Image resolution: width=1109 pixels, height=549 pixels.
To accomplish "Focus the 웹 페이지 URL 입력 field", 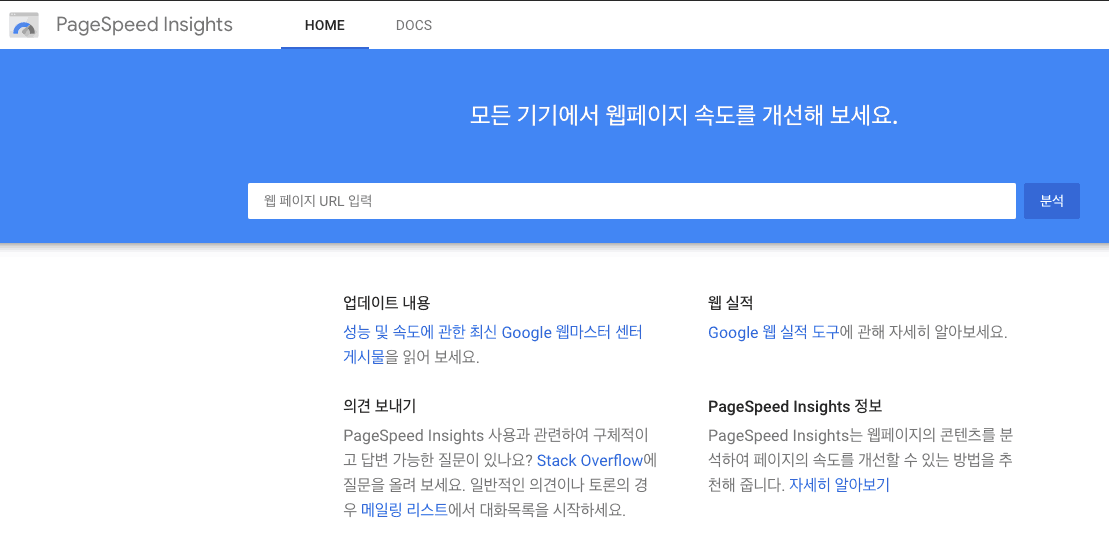I will pos(632,201).
